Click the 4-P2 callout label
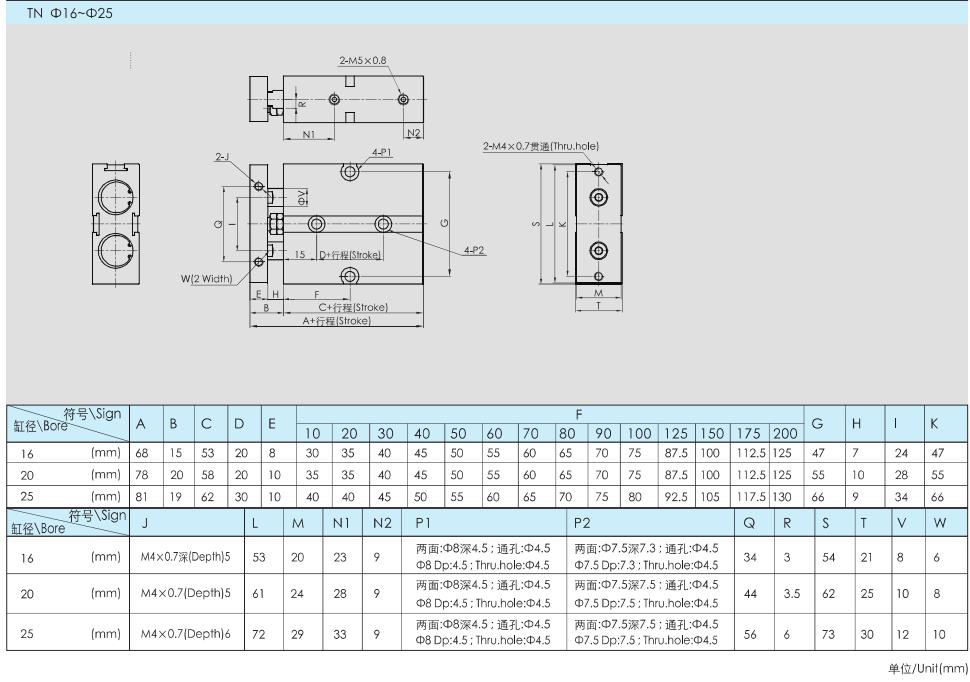Viewport: 970px width, 682px height. pyautogui.click(x=474, y=249)
